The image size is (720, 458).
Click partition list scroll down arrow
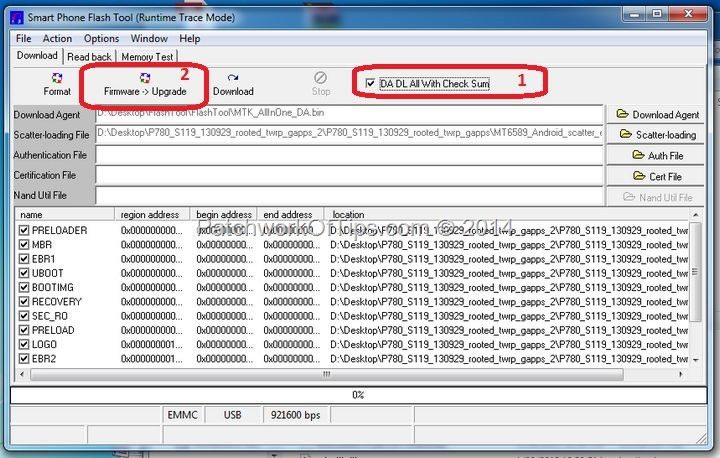tap(696, 360)
